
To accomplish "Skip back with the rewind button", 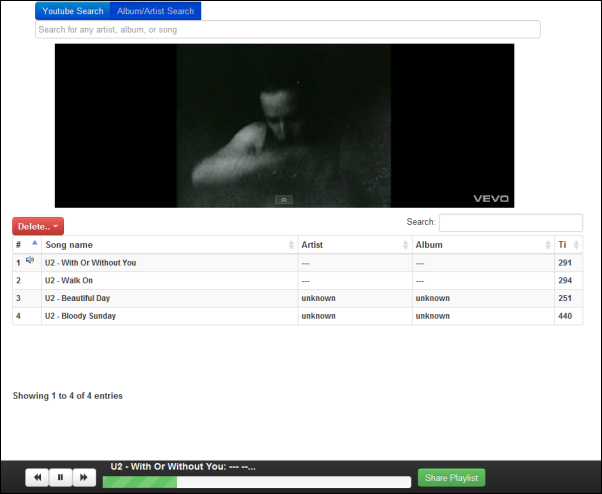I will tap(37, 477).
